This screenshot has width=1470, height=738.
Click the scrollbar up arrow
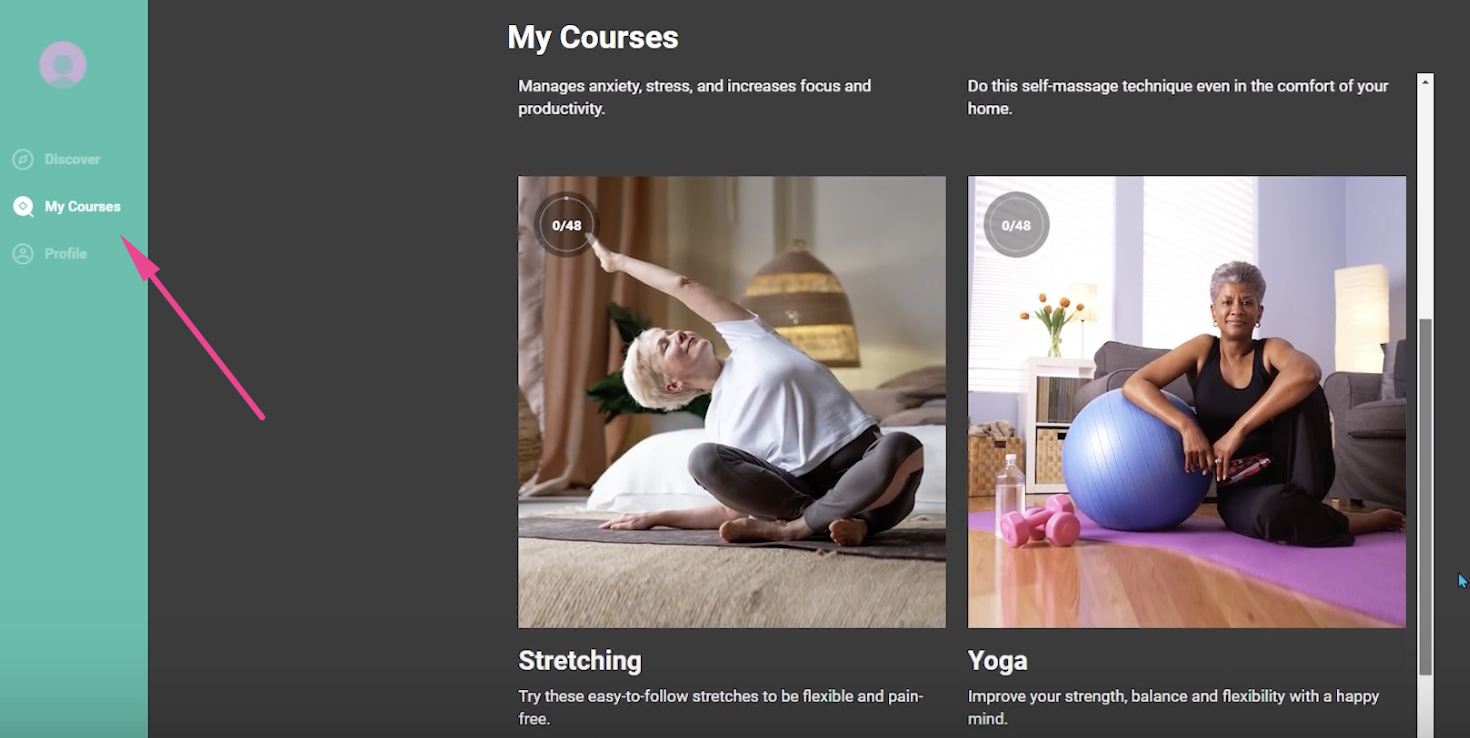click(1426, 81)
